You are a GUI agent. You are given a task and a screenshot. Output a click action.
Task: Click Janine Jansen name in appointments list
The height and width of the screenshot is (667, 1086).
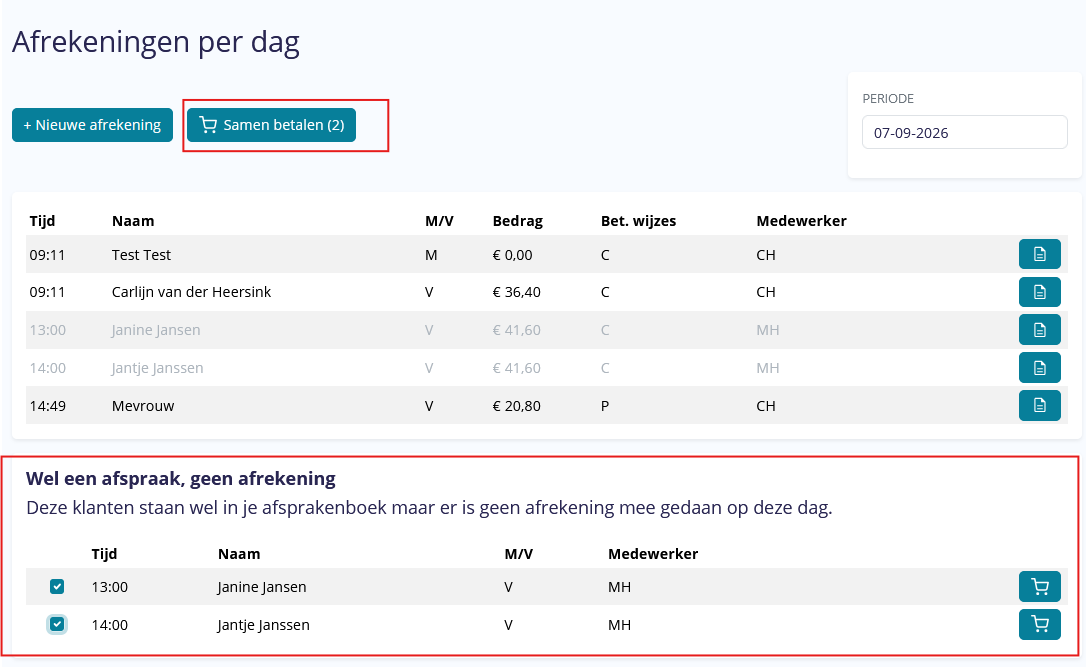(x=262, y=587)
